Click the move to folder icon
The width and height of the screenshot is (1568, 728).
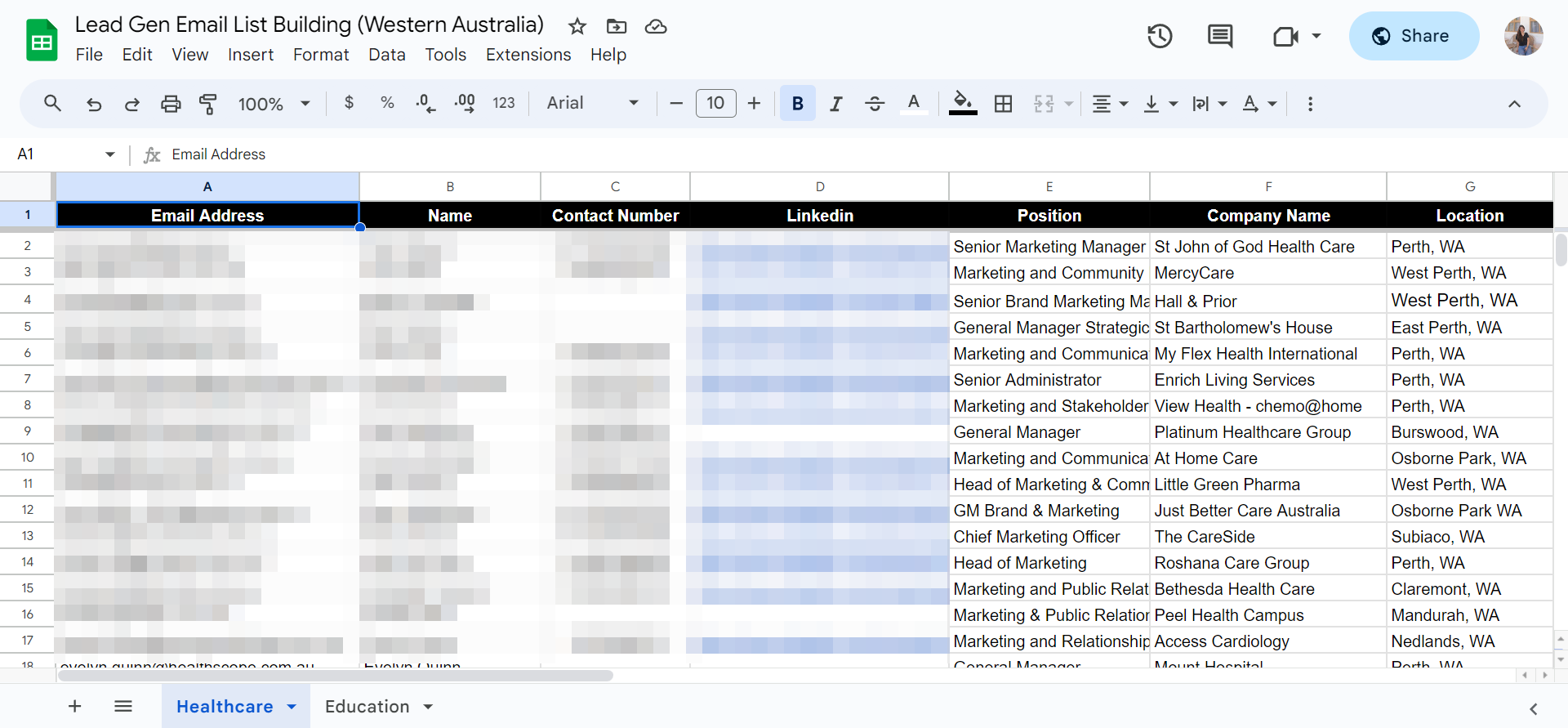click(617, 26)
